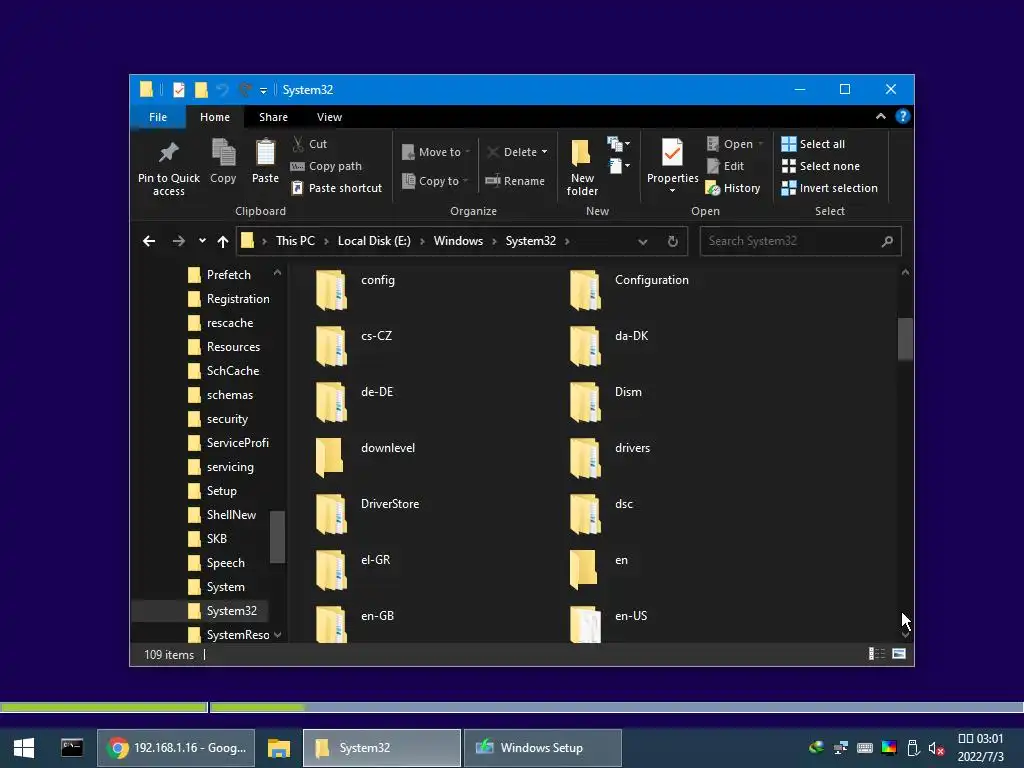Open the File menu
Image resolution: width=1024 pixels, height=768 pixels.
(158, 117)
